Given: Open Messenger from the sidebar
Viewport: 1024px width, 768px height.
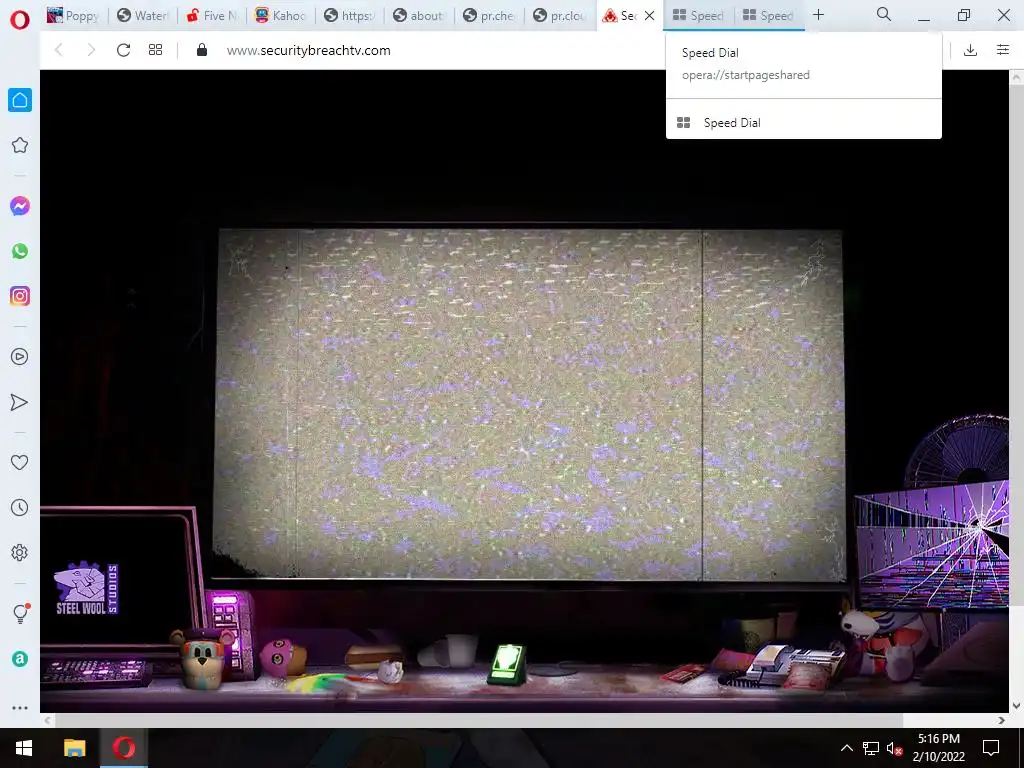Looking at the screenshot, I should coord(20,206).
